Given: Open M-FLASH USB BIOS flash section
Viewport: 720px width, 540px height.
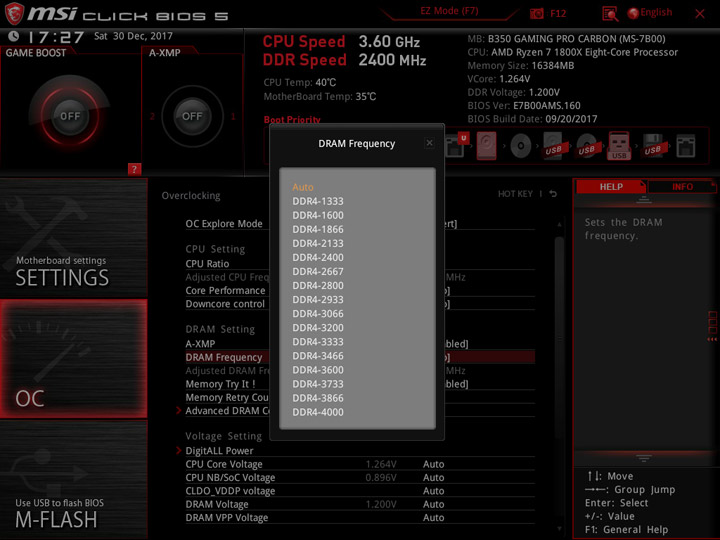Looking at the screenshot, I should click(x=73, y=480).
